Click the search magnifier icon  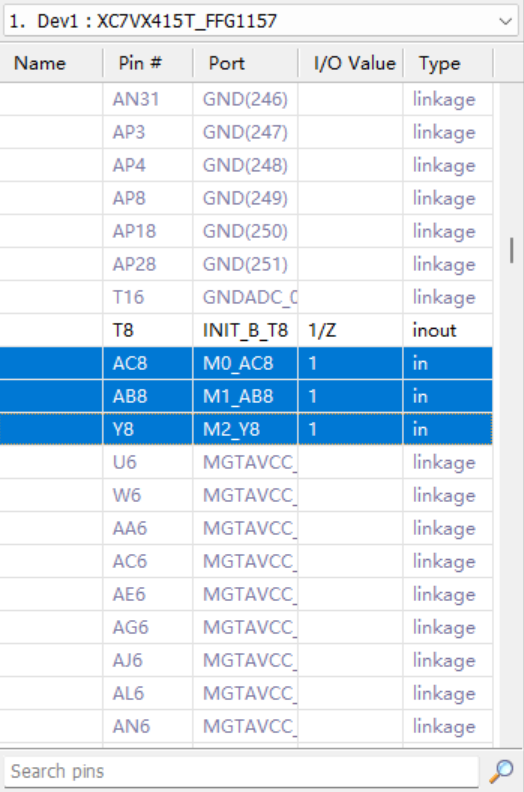pos(501,771)
